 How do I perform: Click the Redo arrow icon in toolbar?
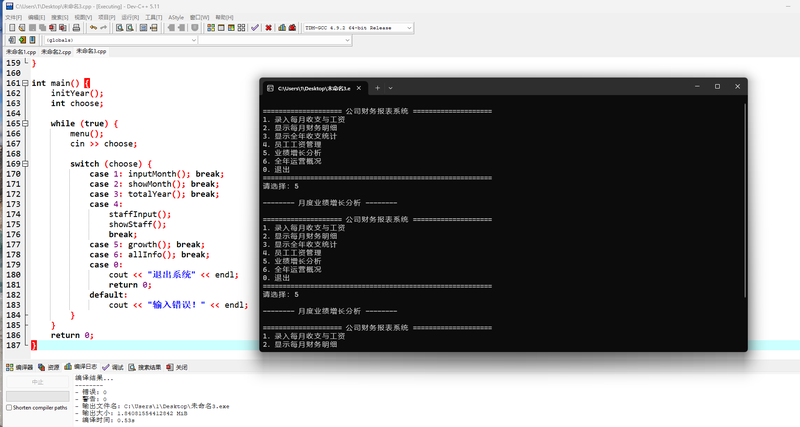(105, 28)
